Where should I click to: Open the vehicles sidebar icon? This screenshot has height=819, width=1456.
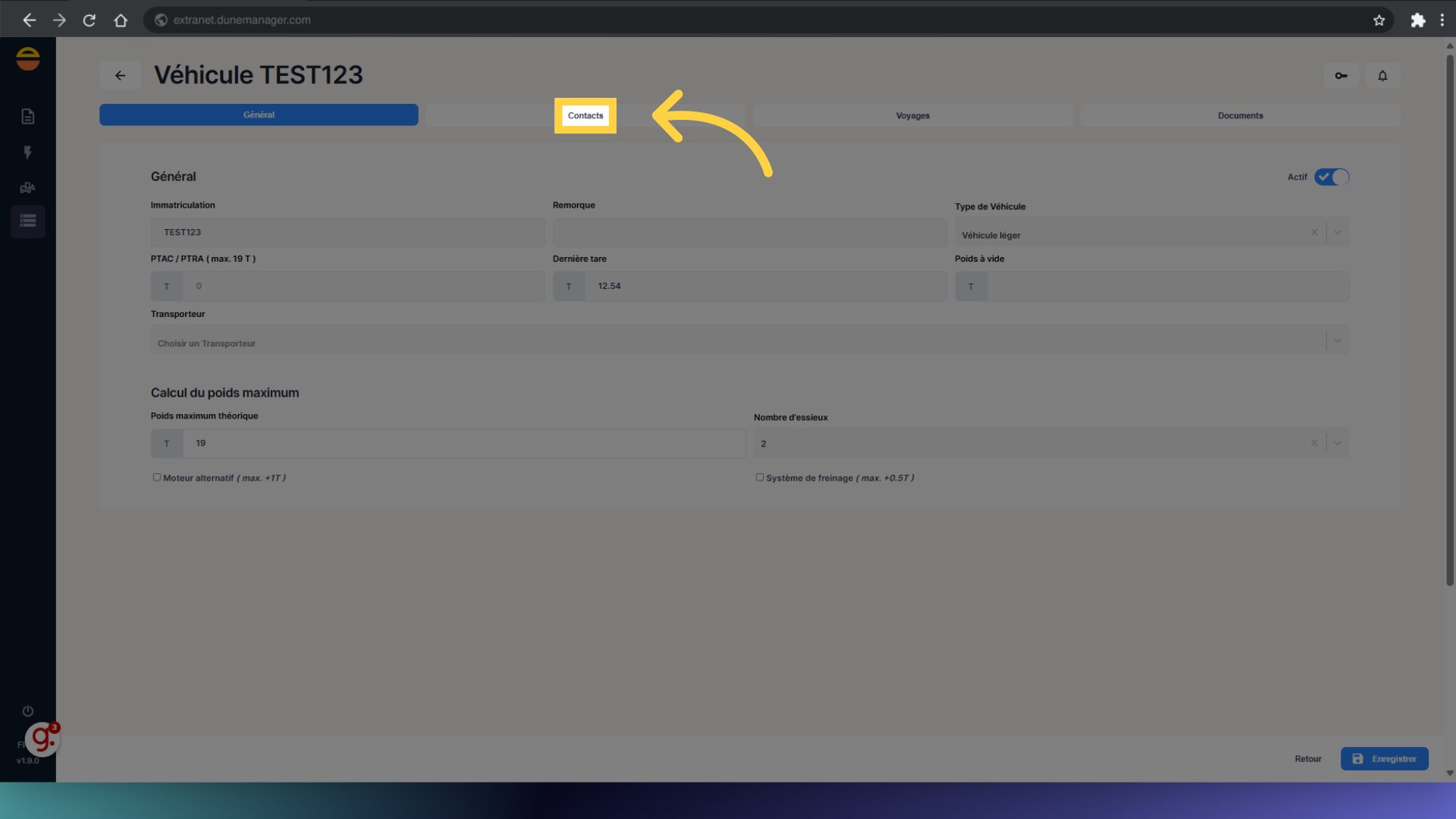pos(28,187)
